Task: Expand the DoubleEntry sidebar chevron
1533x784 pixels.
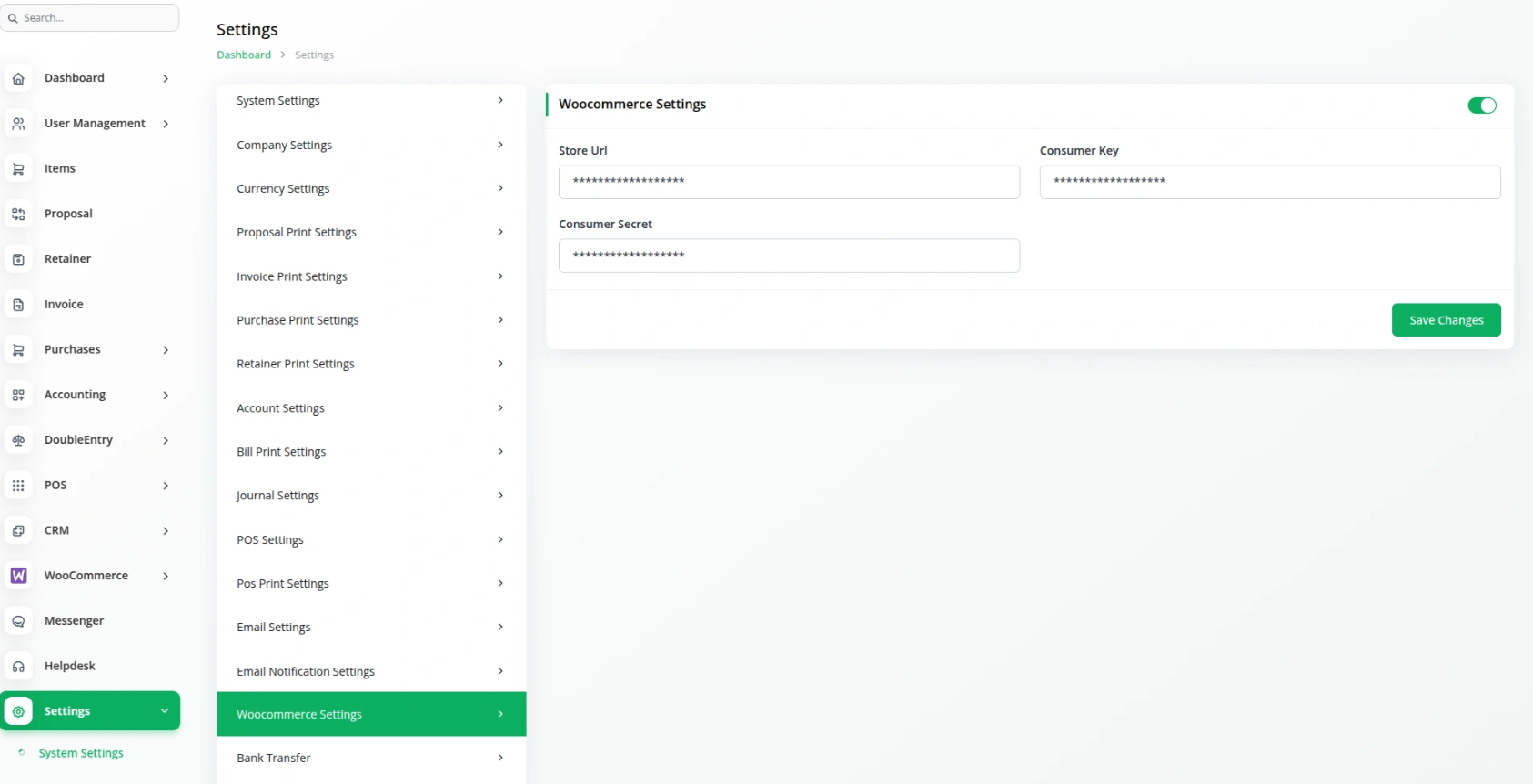Action: pyautogui.click(x=166, y=440)
